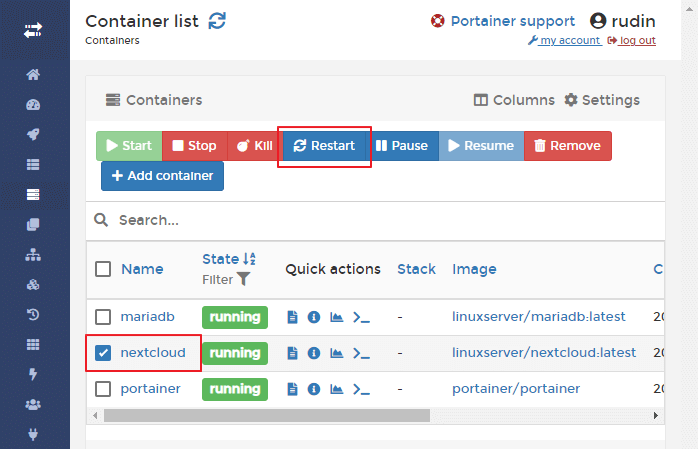The width and height of the screenshot is (698, 449).
Task: Open Users via the people sidebar icon
Action: point(33,405)
